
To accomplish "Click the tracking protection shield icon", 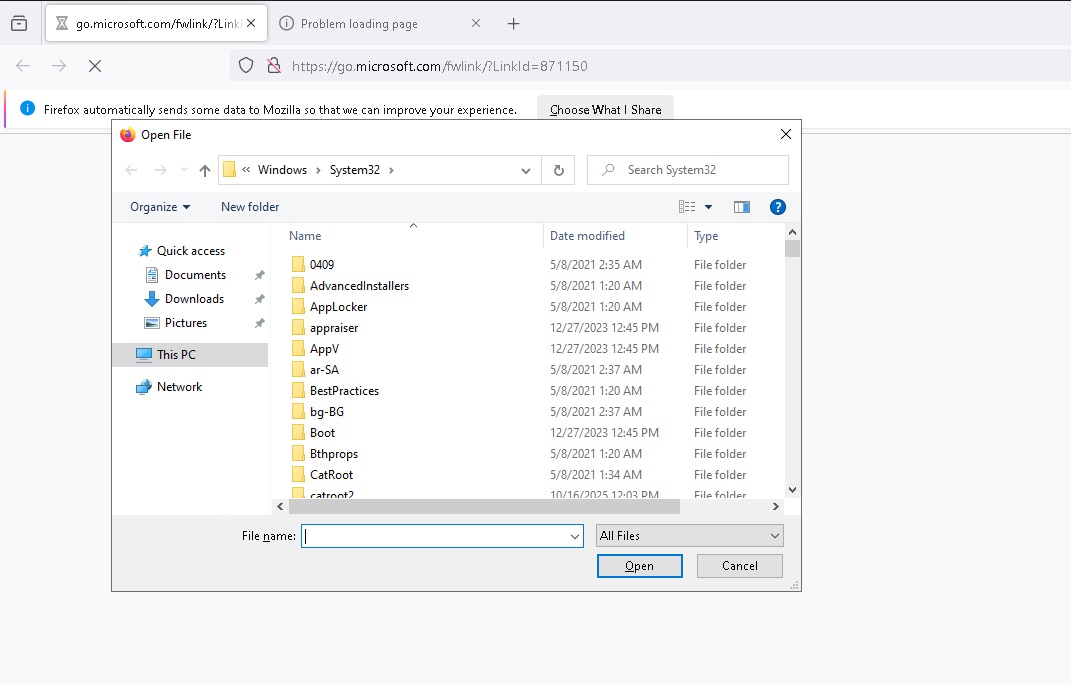I will coord(246,66).
